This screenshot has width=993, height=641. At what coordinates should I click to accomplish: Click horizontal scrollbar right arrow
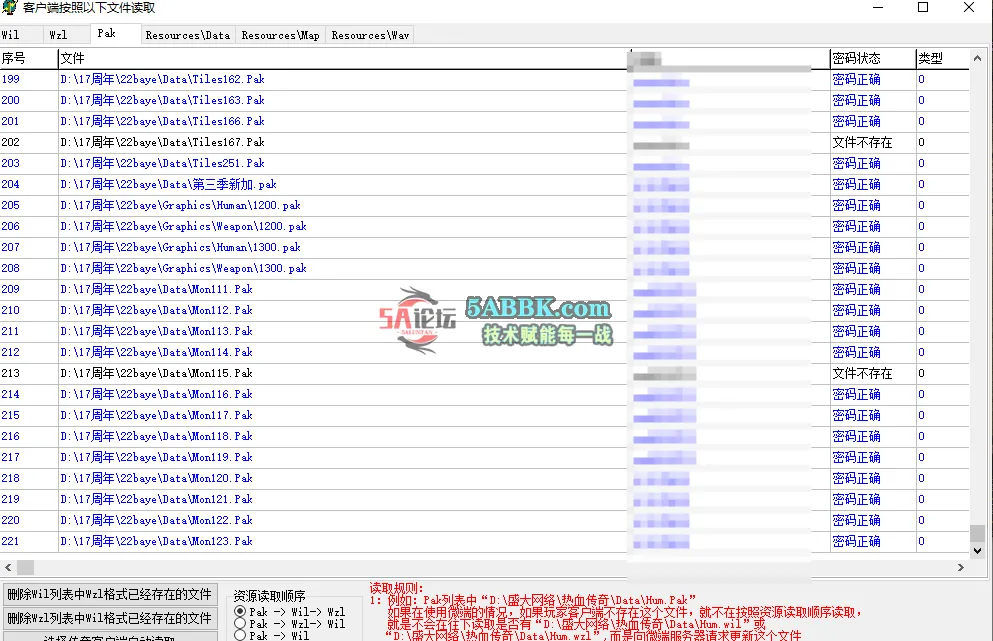961,568
